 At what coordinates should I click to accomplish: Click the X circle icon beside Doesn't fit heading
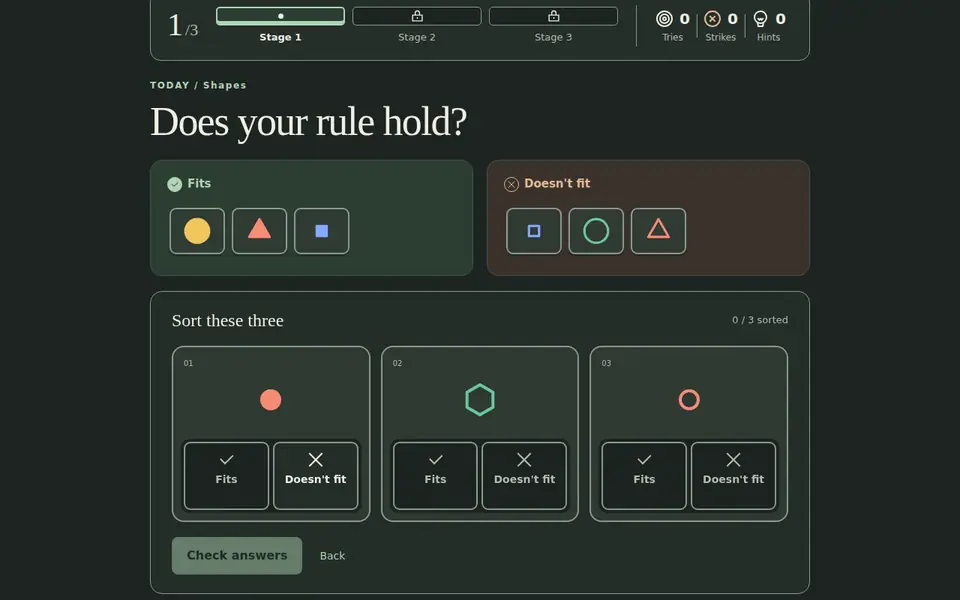point(511,184)
